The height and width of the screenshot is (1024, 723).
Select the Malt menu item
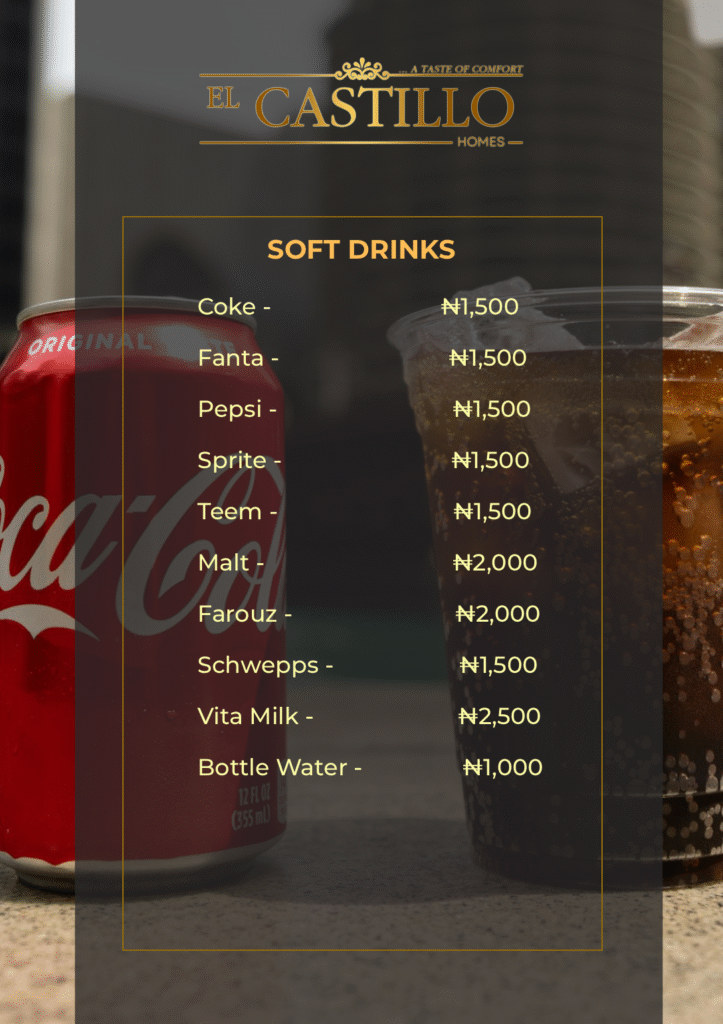point(230,562)
